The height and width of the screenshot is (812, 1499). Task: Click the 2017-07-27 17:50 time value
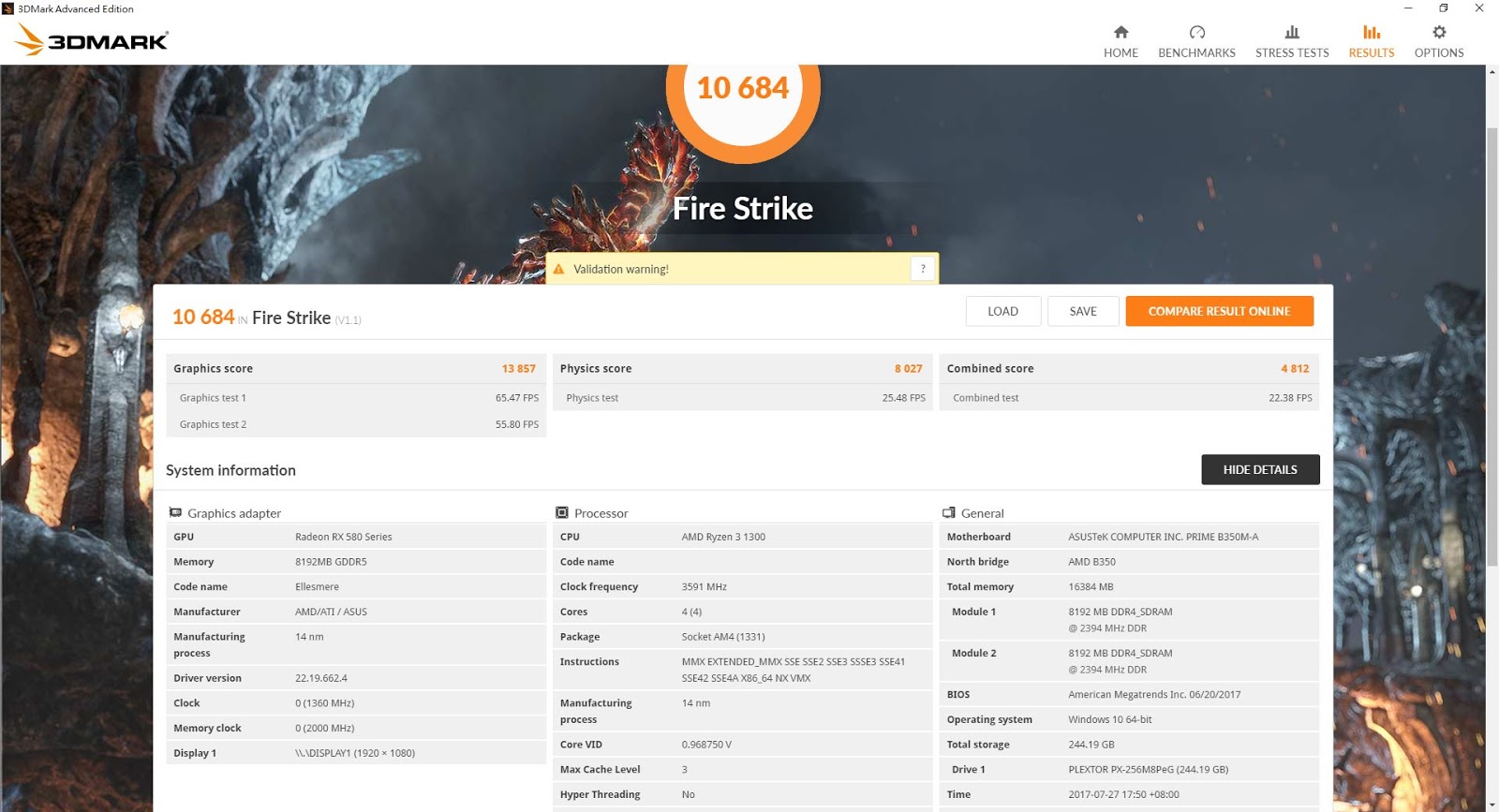click(x=1123, y=794)
